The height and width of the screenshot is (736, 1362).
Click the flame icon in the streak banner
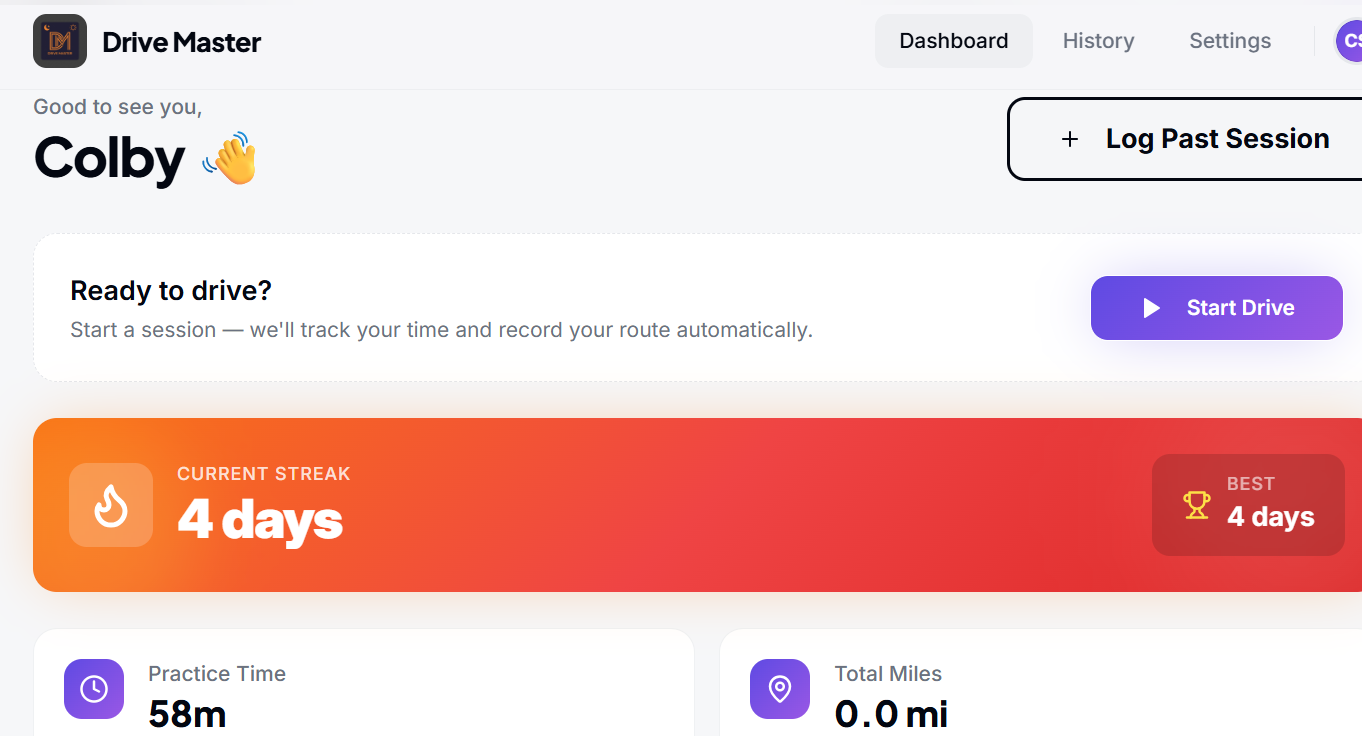click(x=110, y=505)
